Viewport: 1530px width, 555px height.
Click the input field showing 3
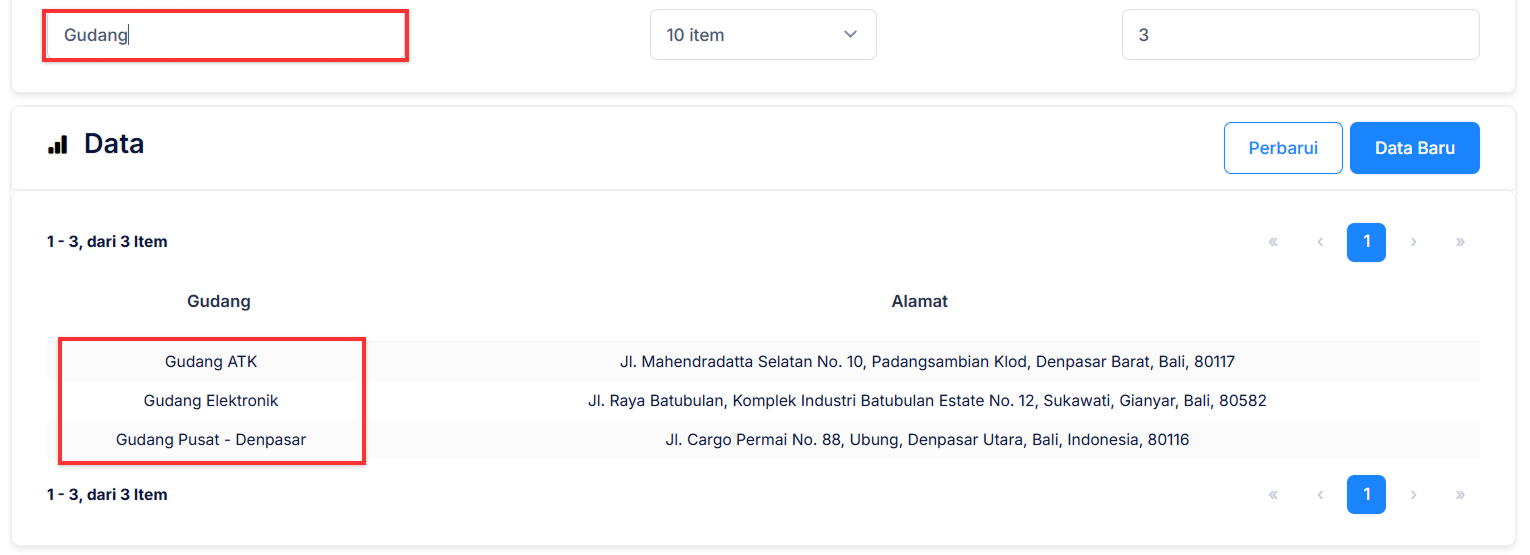point(1299,35)
